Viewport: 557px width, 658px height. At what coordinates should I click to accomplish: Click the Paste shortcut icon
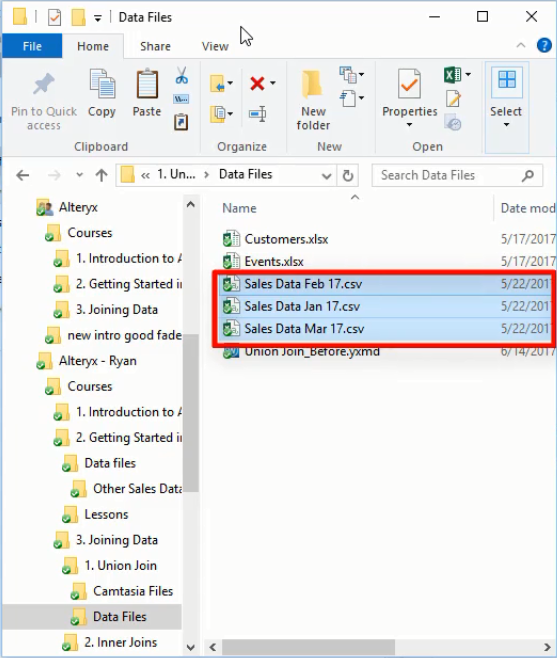click(x=181, y=122)
